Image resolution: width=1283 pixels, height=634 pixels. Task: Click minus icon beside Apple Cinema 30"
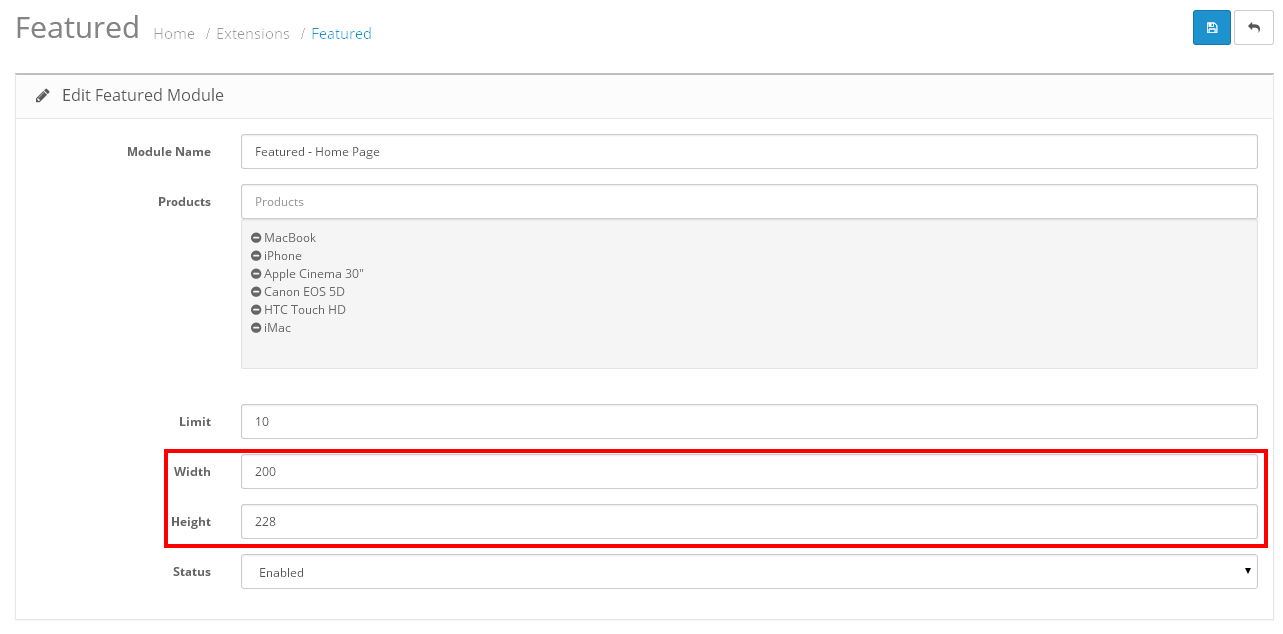click(256, 274)
